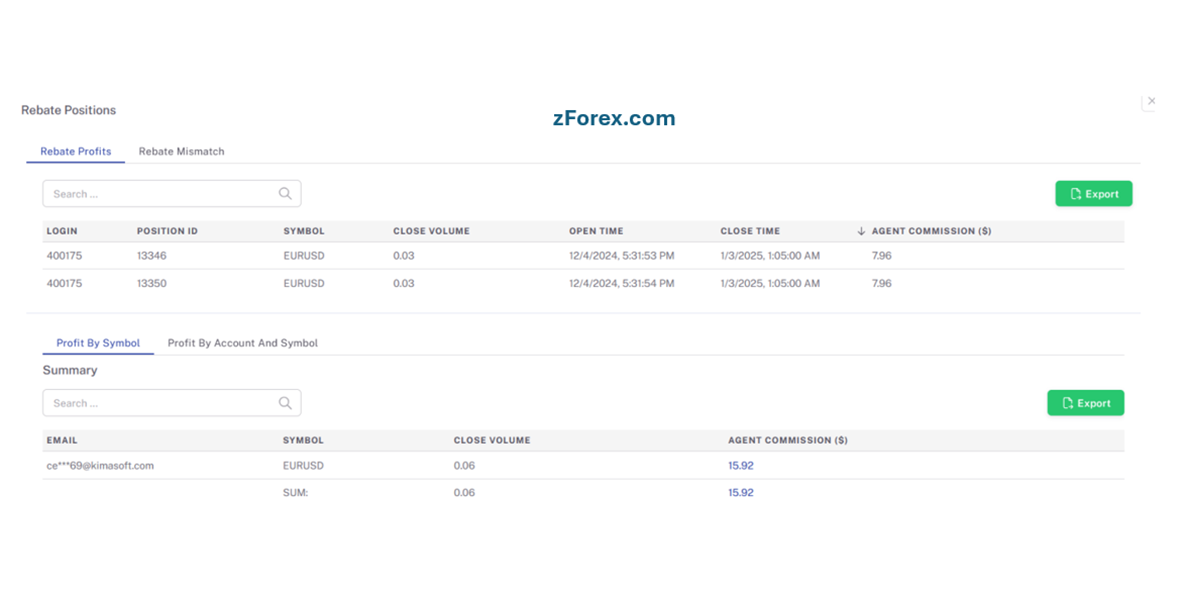This screenshot has width=1188, height=594.
Task: Click AGENT COMMISSION ($) header in positions table
Action: 932,231
